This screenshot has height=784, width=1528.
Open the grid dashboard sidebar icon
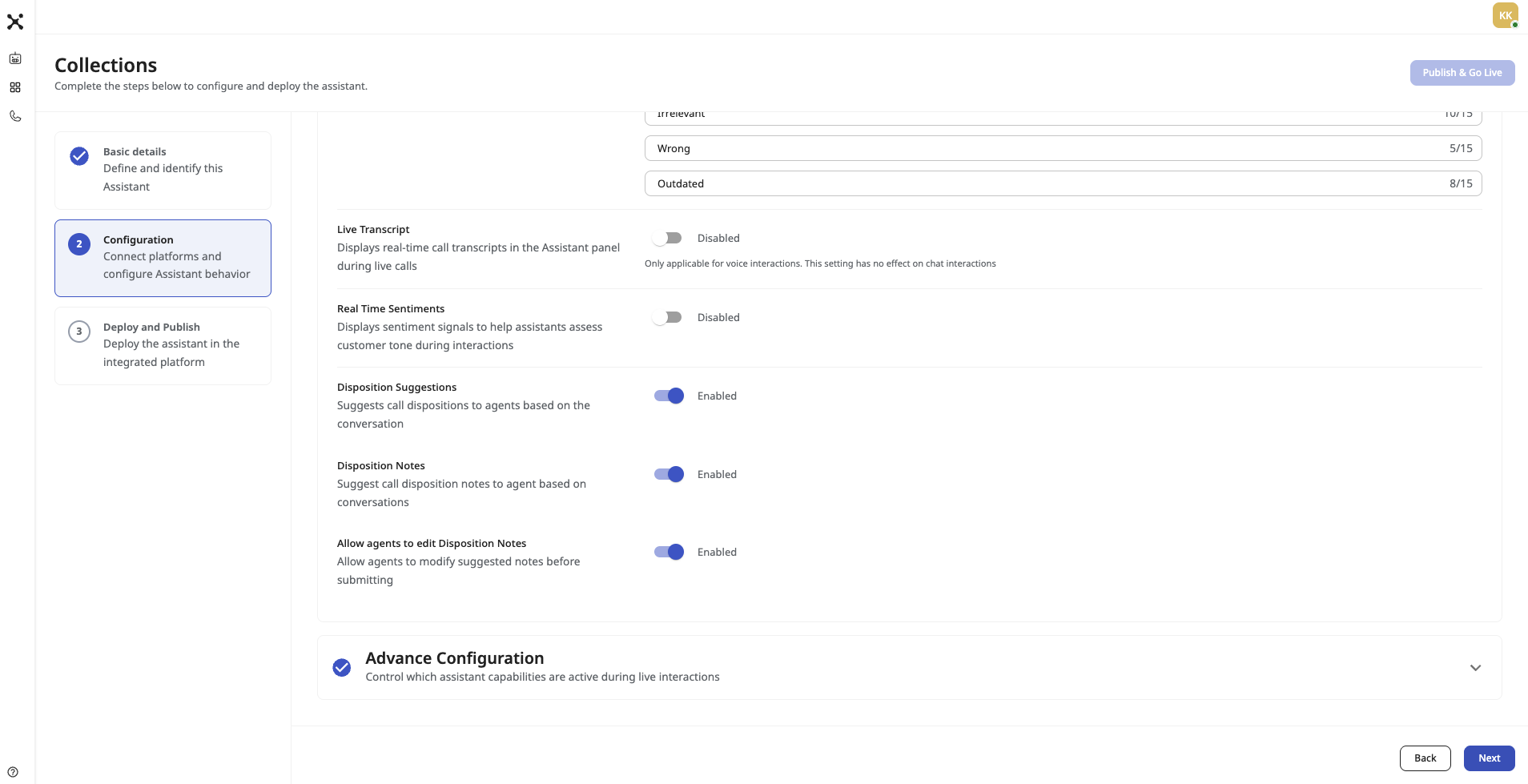click(x=15, y=87)
